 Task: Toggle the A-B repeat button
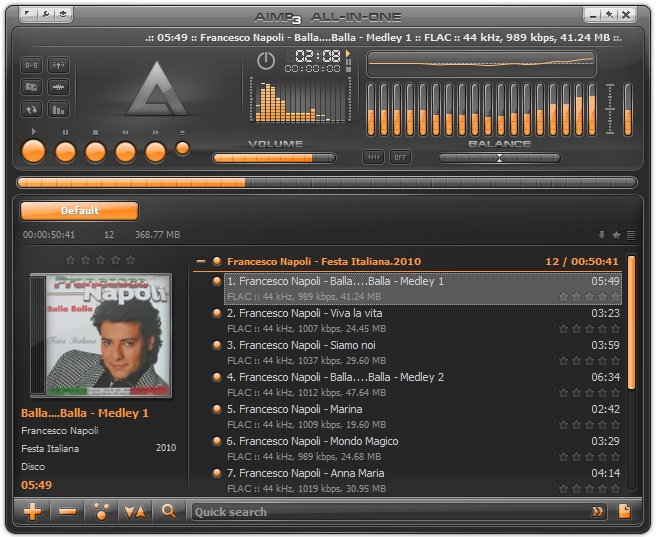pos(31,65)
